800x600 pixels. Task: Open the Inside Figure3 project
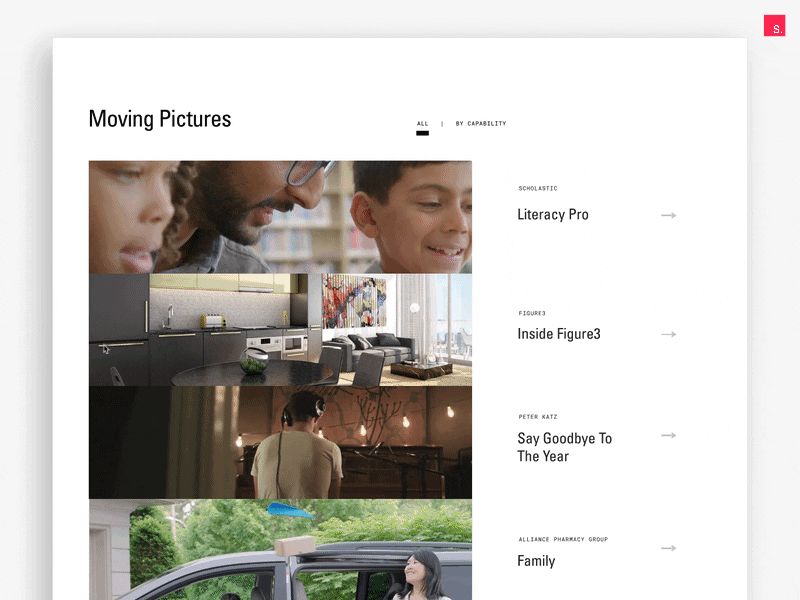(x=558, y=333)
